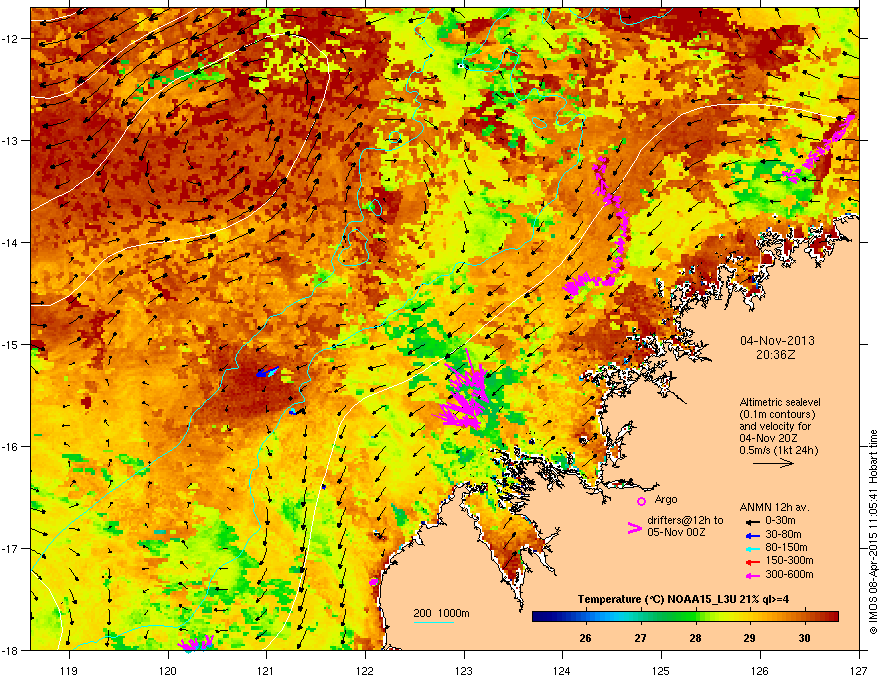Click the '05-Nov 00Z' legend text
Image resolution: width=880 pixels, height=680 pixels.
(x=676, y=532)
